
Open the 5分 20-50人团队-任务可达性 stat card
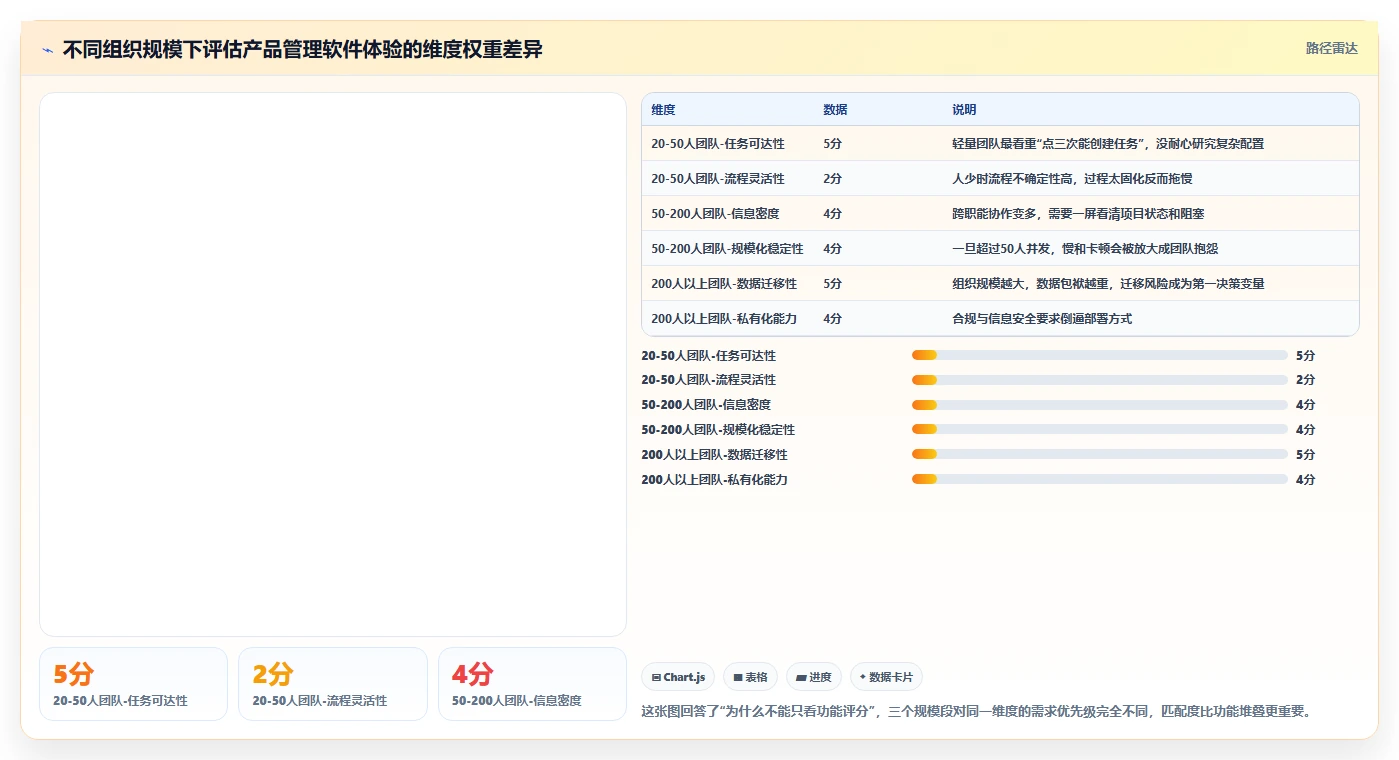pyautogui.click(x=133, y=684)
